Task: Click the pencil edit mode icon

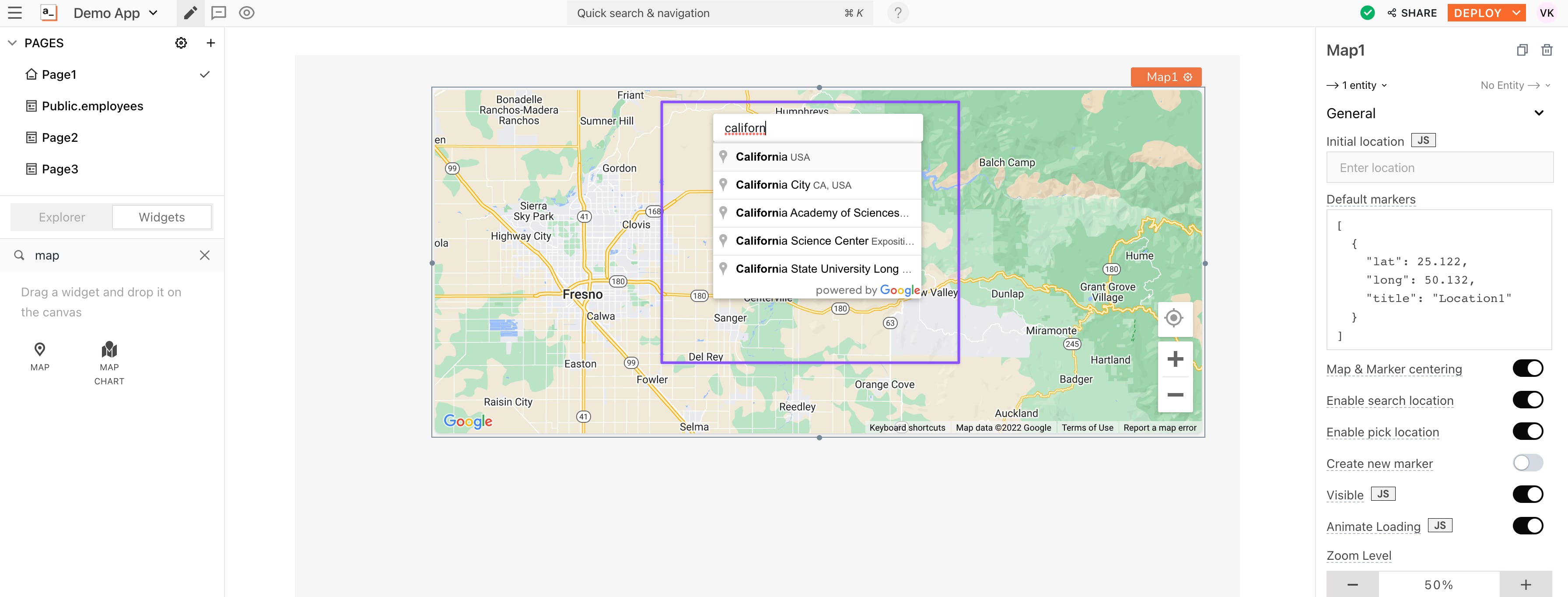Action: click(x=190, y=13)
